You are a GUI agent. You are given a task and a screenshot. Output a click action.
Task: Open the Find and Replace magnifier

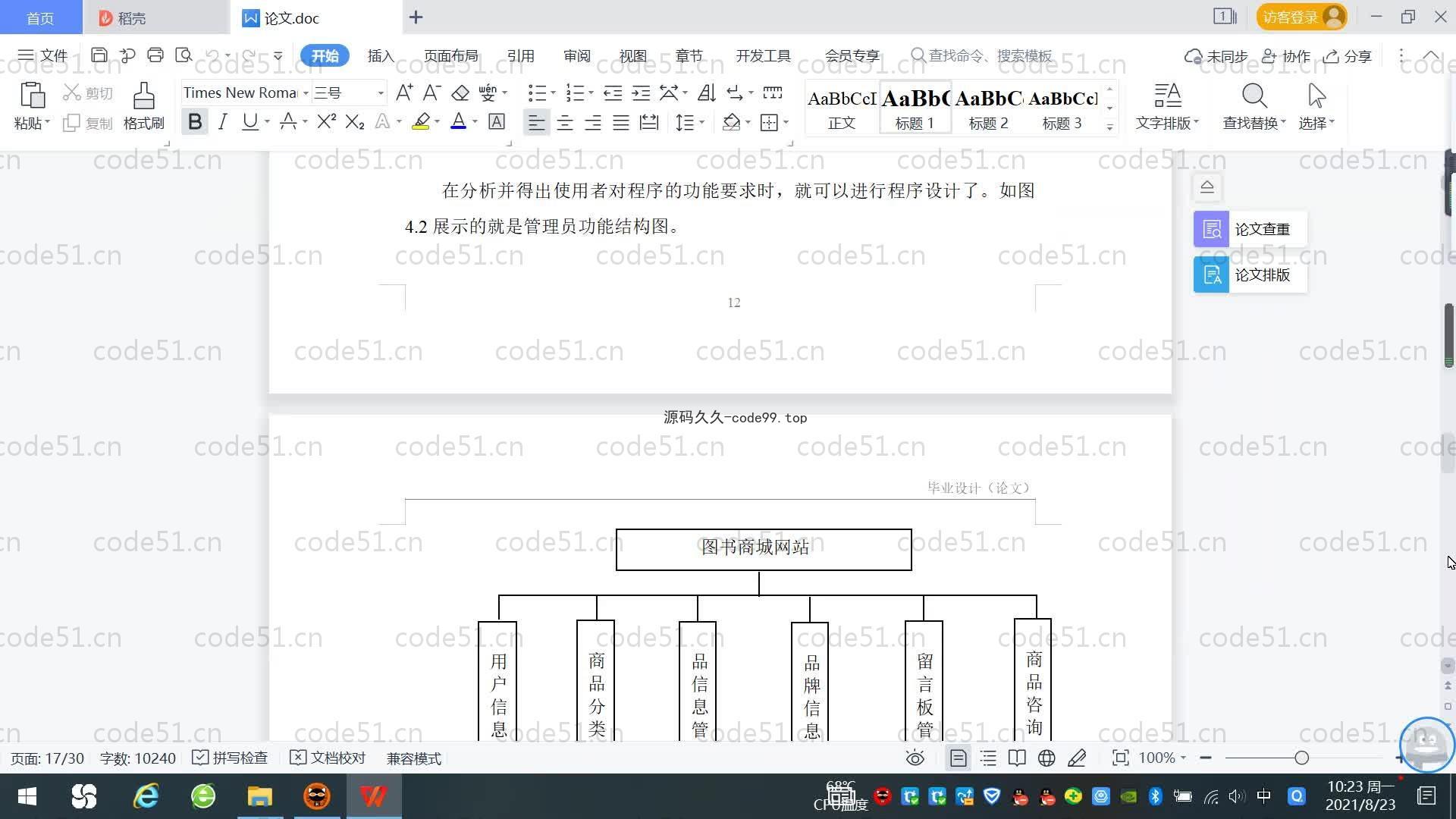(x=1254, y=96)
